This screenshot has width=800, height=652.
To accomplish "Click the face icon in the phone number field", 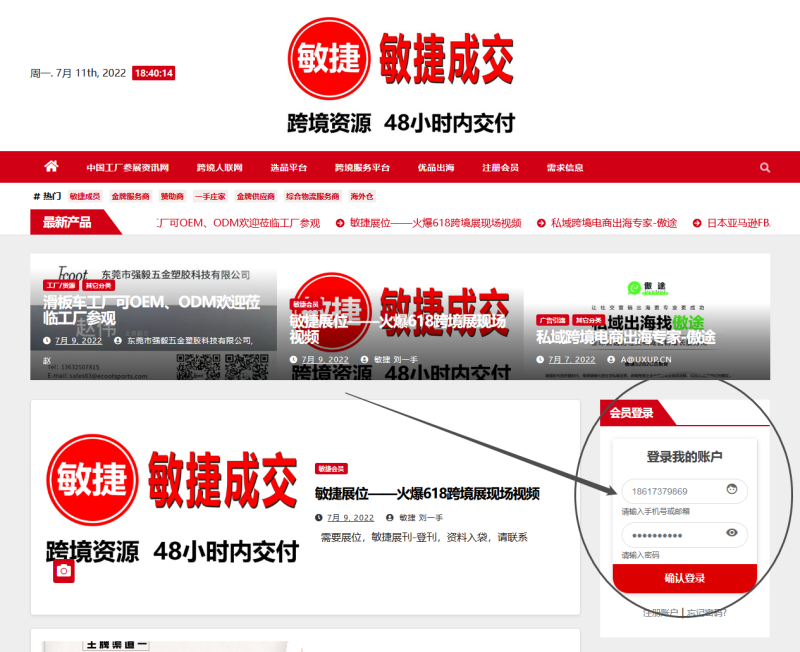I will pyautogui.click(x=732, y=489).
